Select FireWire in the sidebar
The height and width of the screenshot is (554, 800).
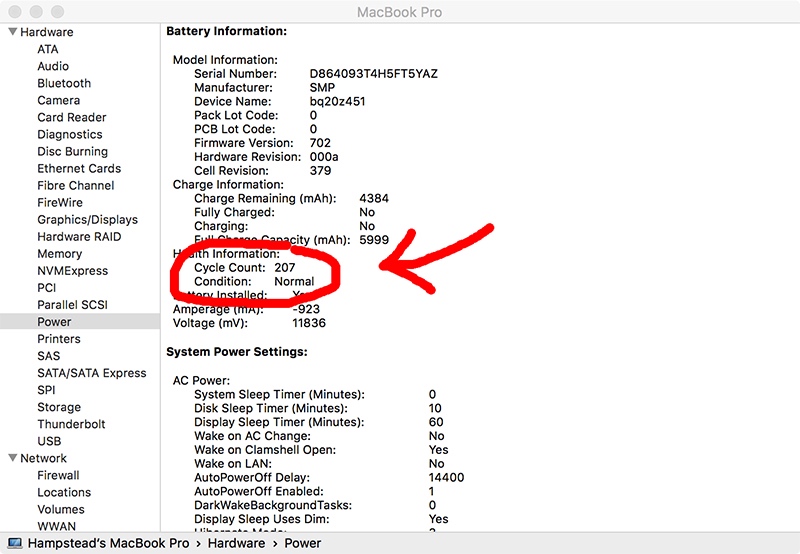(x=60, y=203)
